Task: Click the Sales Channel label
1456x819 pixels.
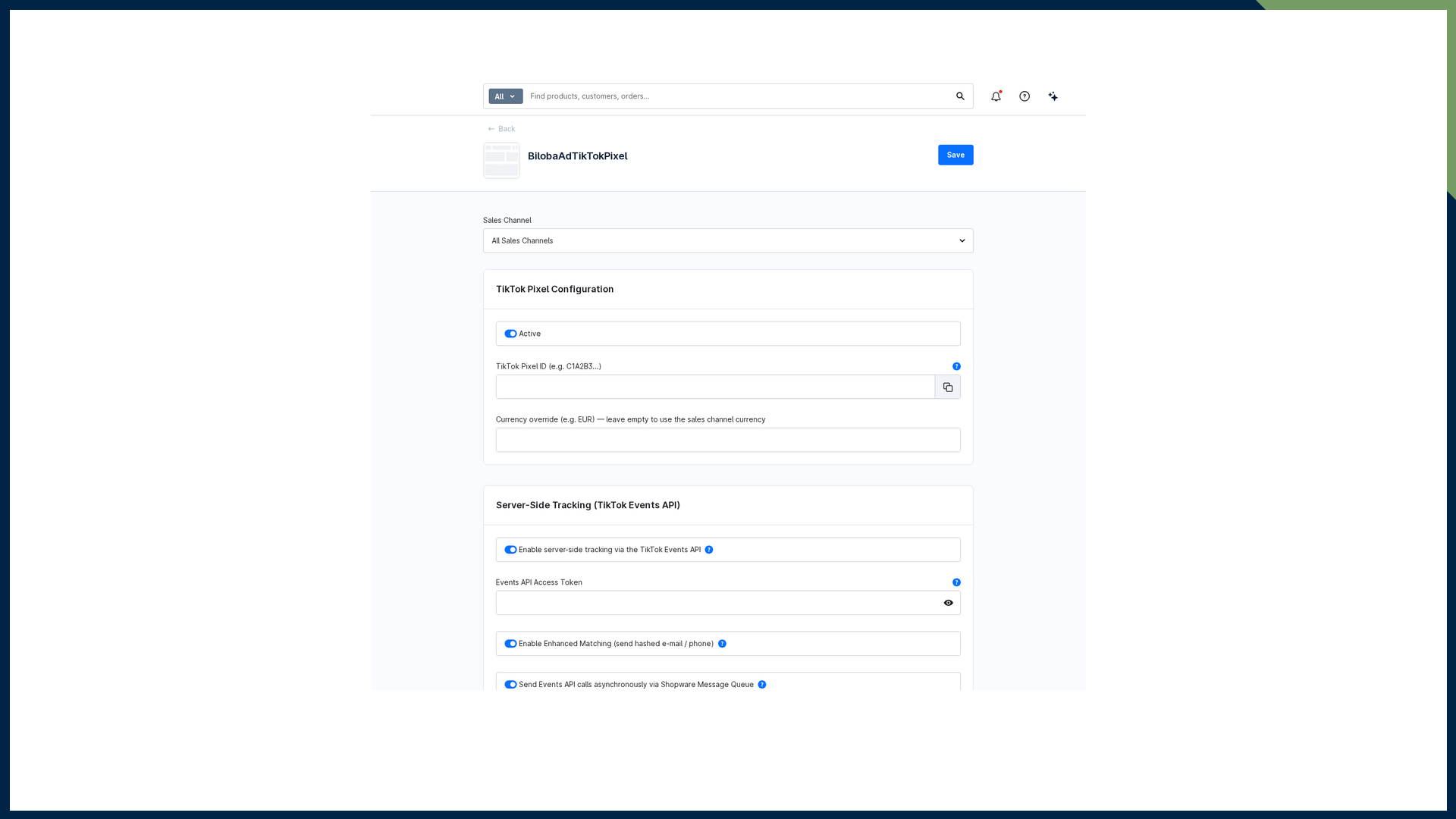Action: [507, 221]
